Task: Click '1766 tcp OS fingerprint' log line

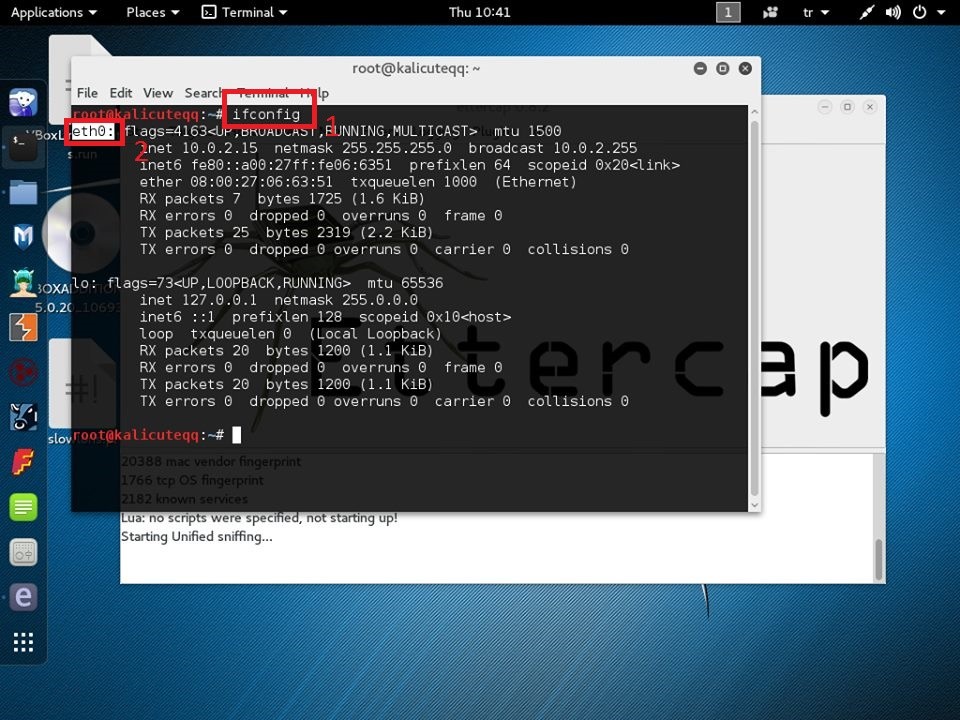Action: 192,481
